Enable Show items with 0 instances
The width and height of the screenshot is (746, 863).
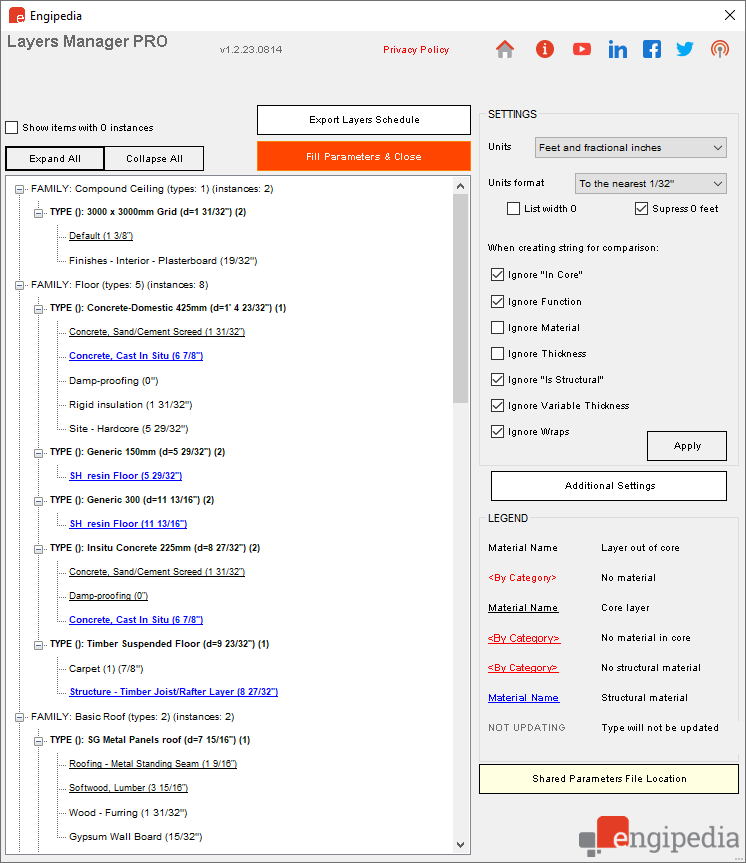coord(12,128)
